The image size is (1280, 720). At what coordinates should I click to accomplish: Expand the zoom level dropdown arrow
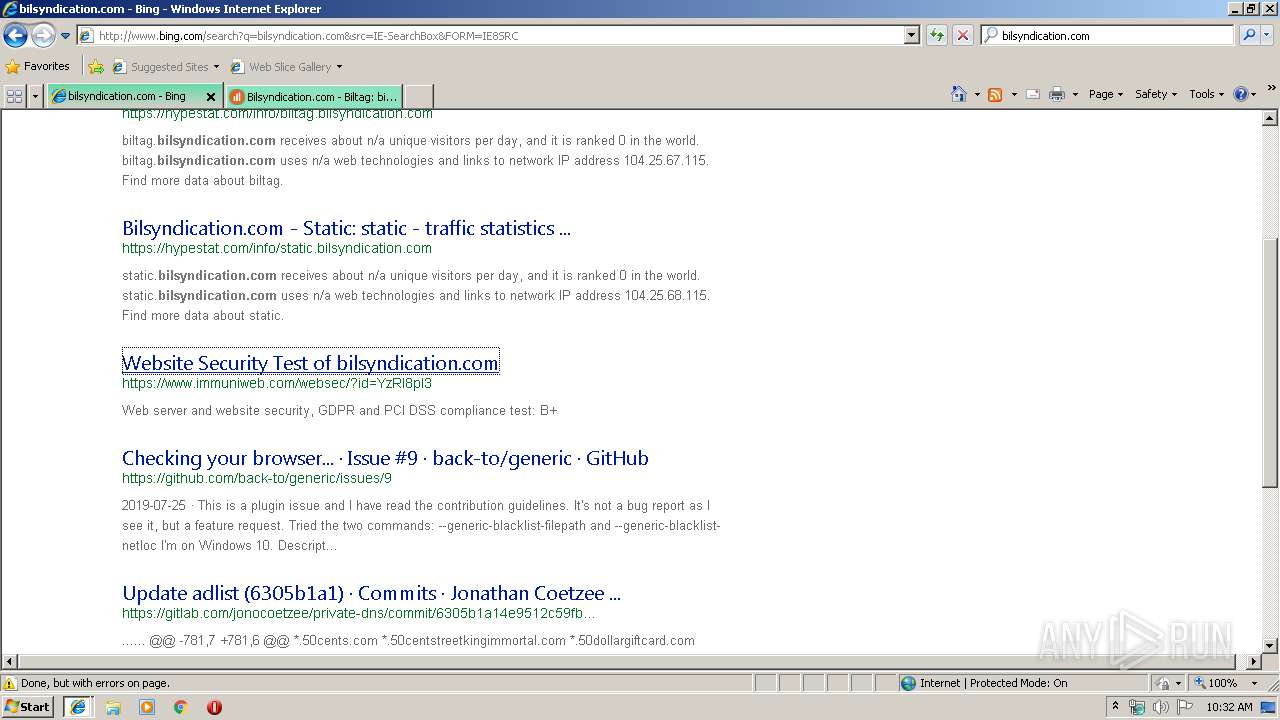click(1254, 683)
